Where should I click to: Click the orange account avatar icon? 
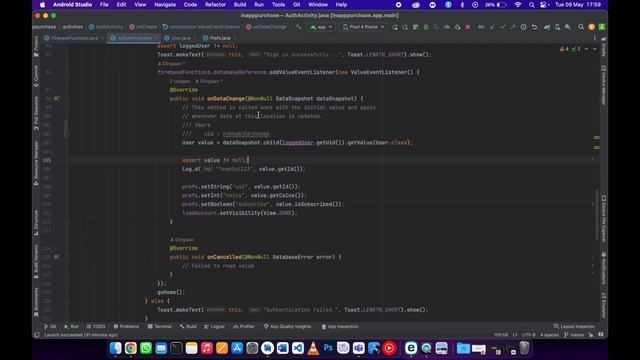tap(591, 27)
